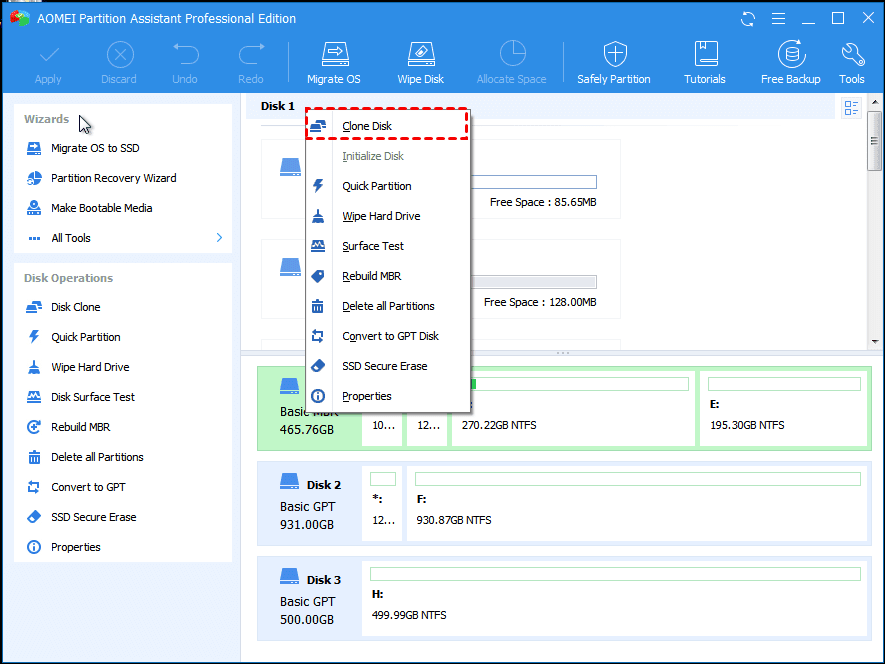Click the scroll down arrow of the disk list
885x664 pixels.
point(875,342)
